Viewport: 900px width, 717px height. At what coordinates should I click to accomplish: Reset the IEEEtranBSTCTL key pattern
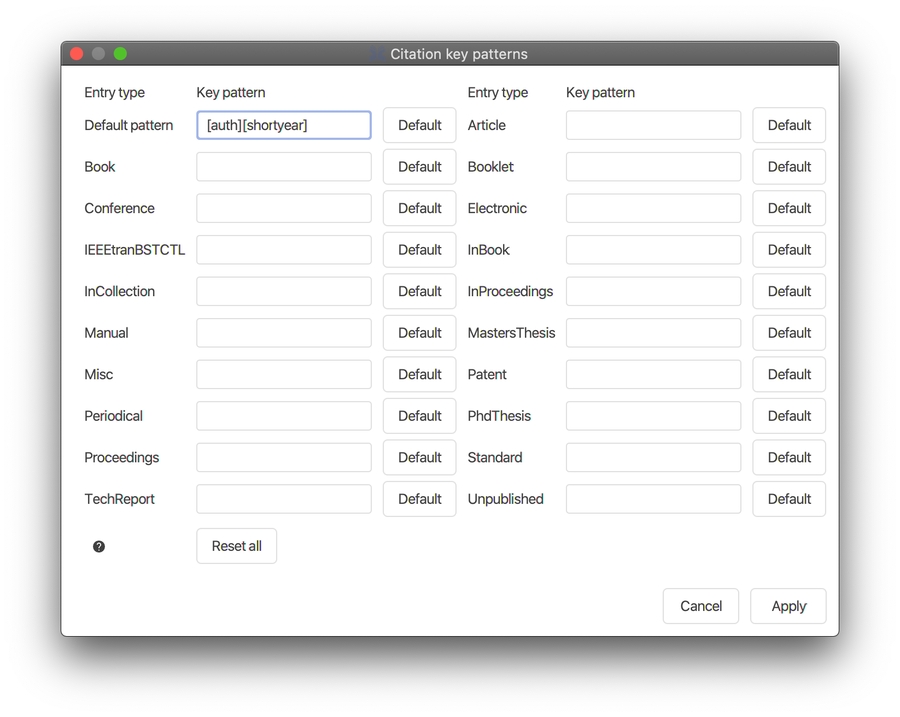pyautogui.click(x=419, y=250)
